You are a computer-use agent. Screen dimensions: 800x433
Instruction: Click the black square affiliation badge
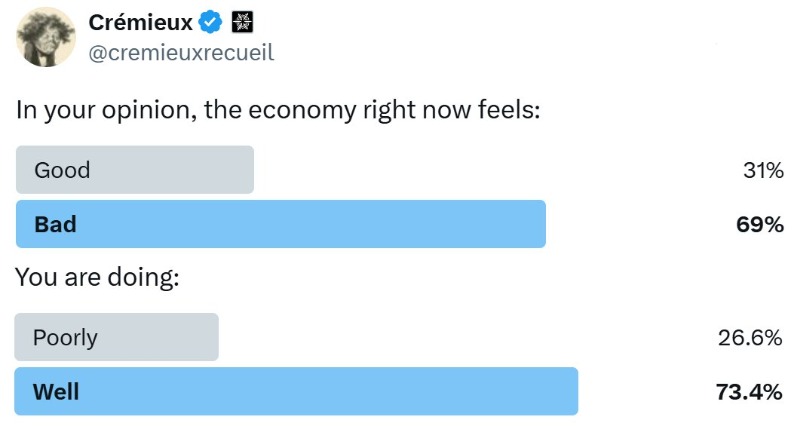click(x=241, y=21)
